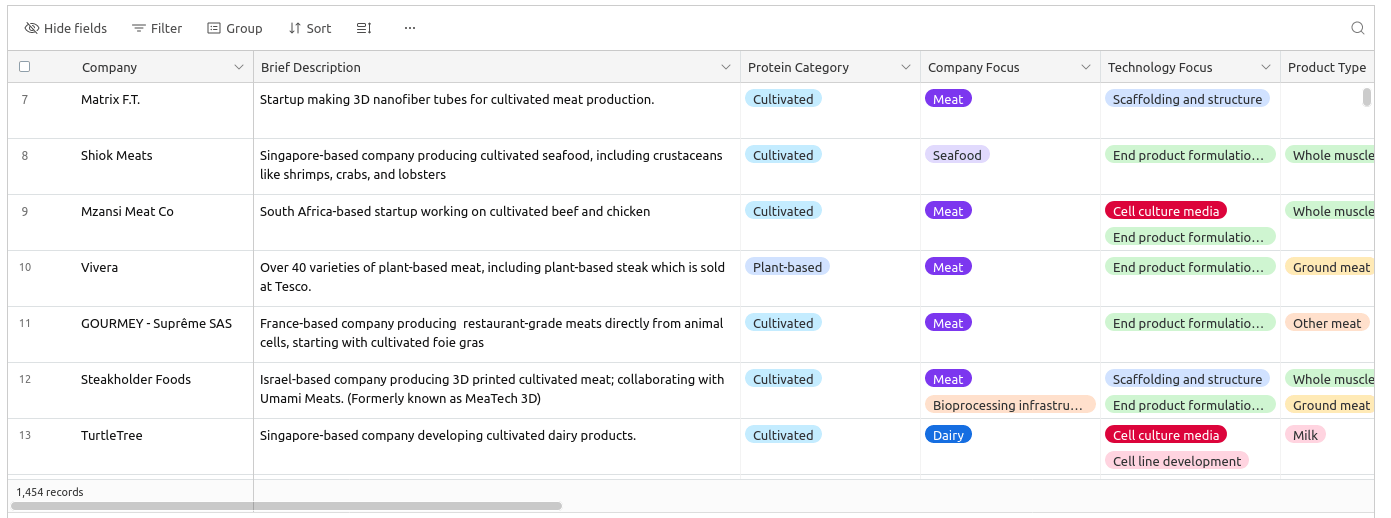Screen dimensions: 1391x518
Task: Toggle the select-all checkbox in header
Action: (25, 67)
